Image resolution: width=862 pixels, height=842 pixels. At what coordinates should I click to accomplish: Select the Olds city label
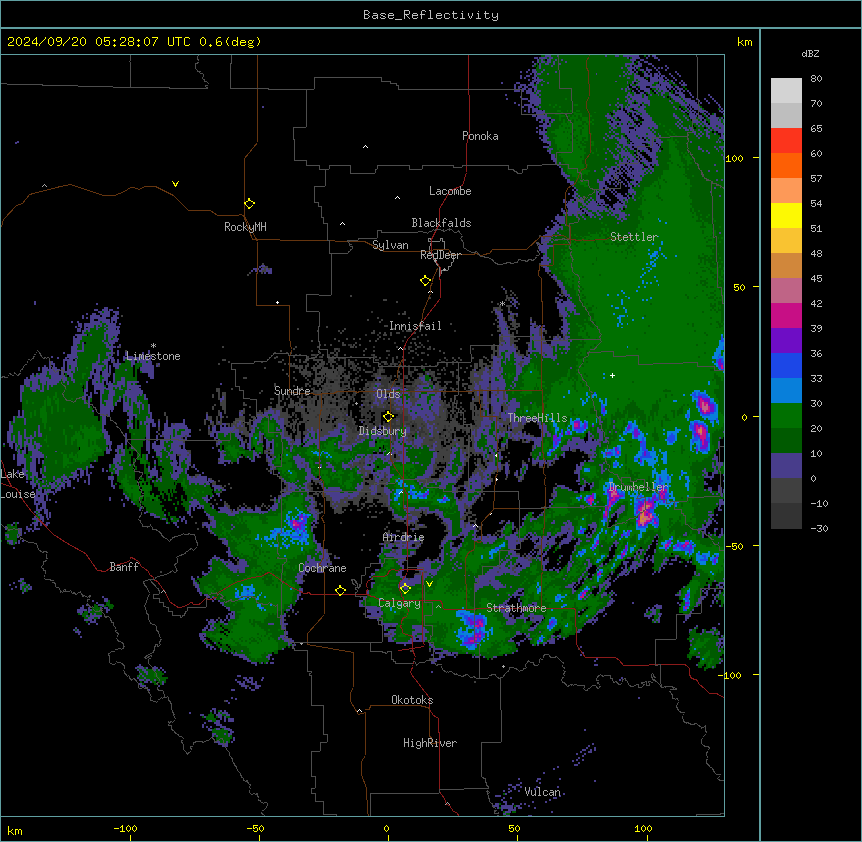[388, 394]
